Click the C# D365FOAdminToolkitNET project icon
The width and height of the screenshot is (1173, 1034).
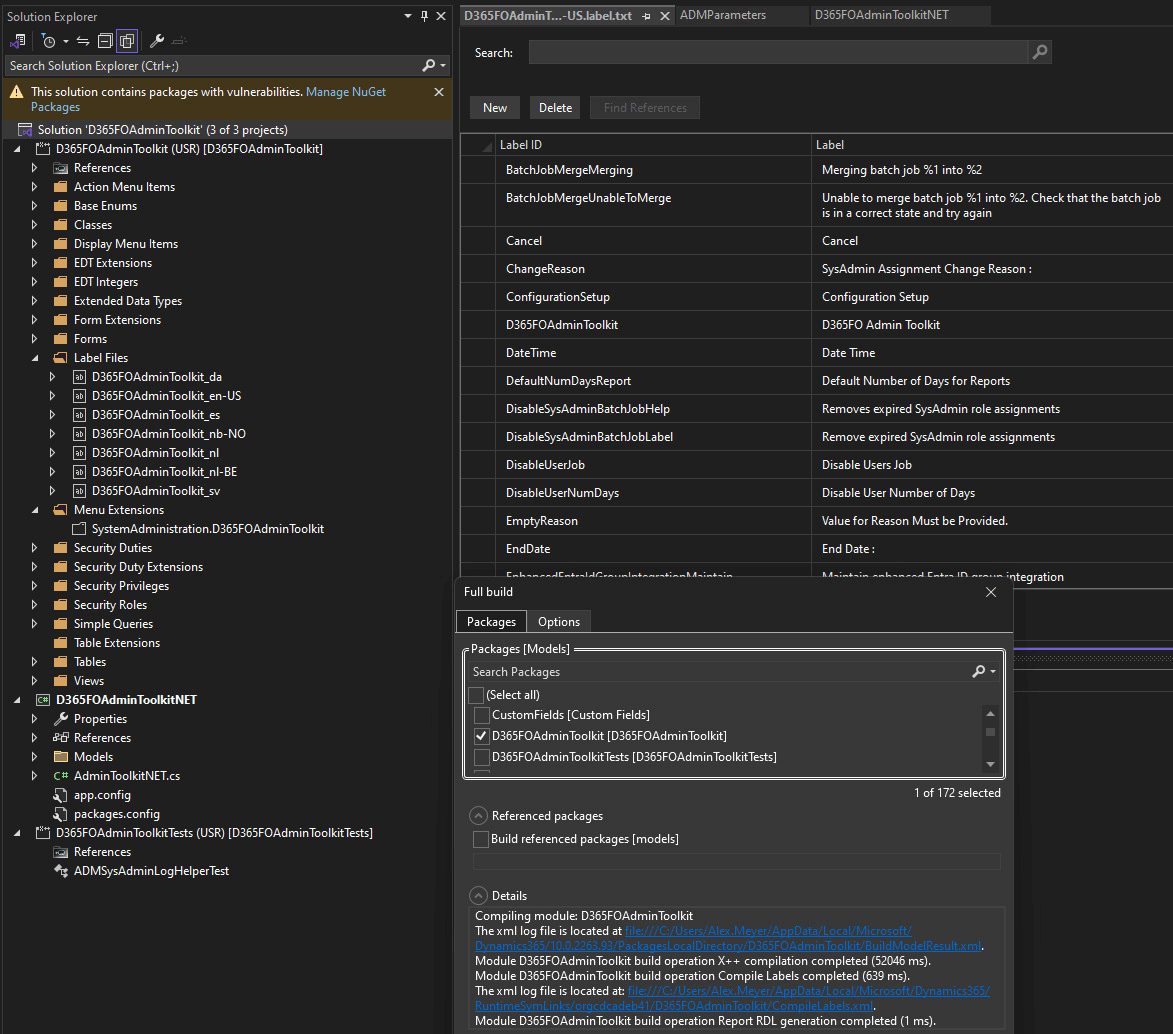point(43,700)
